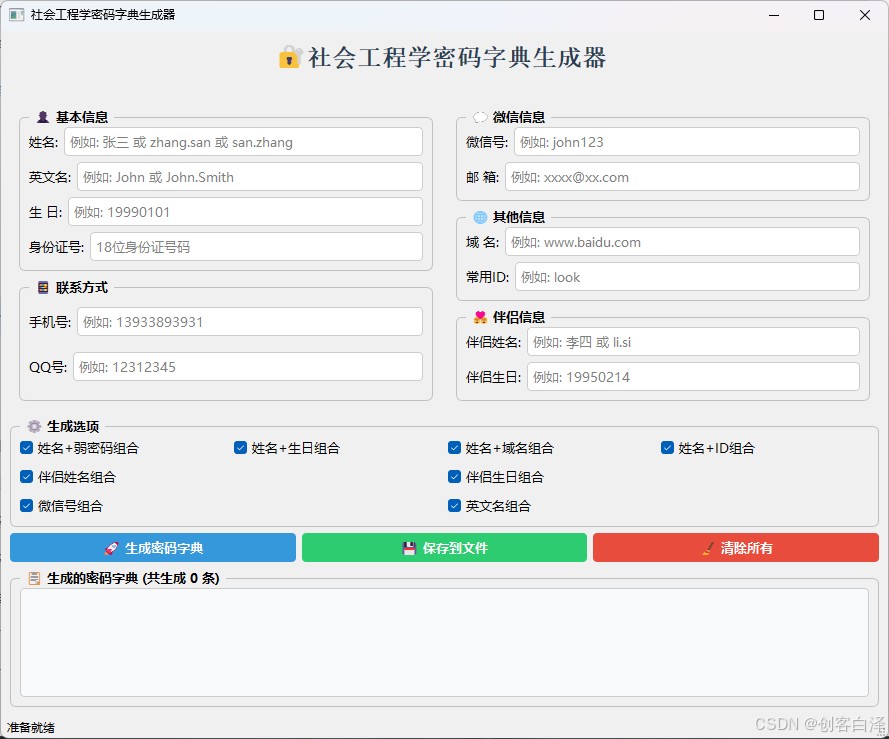Select the 常用ID input field
This screenshot has width=889, height=739.
tap(687, 277)
